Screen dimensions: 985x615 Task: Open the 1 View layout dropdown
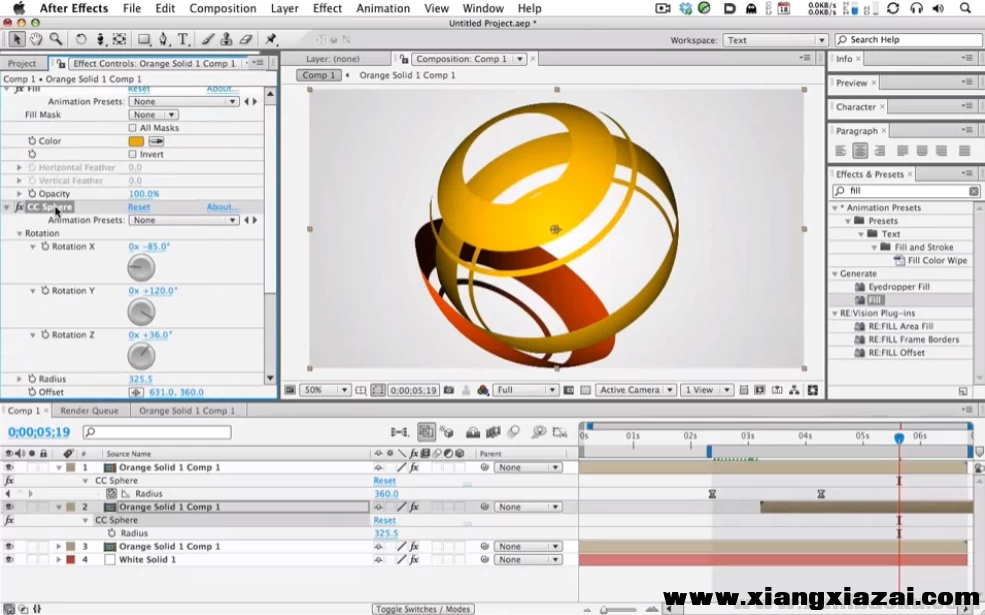coord(707,390)
